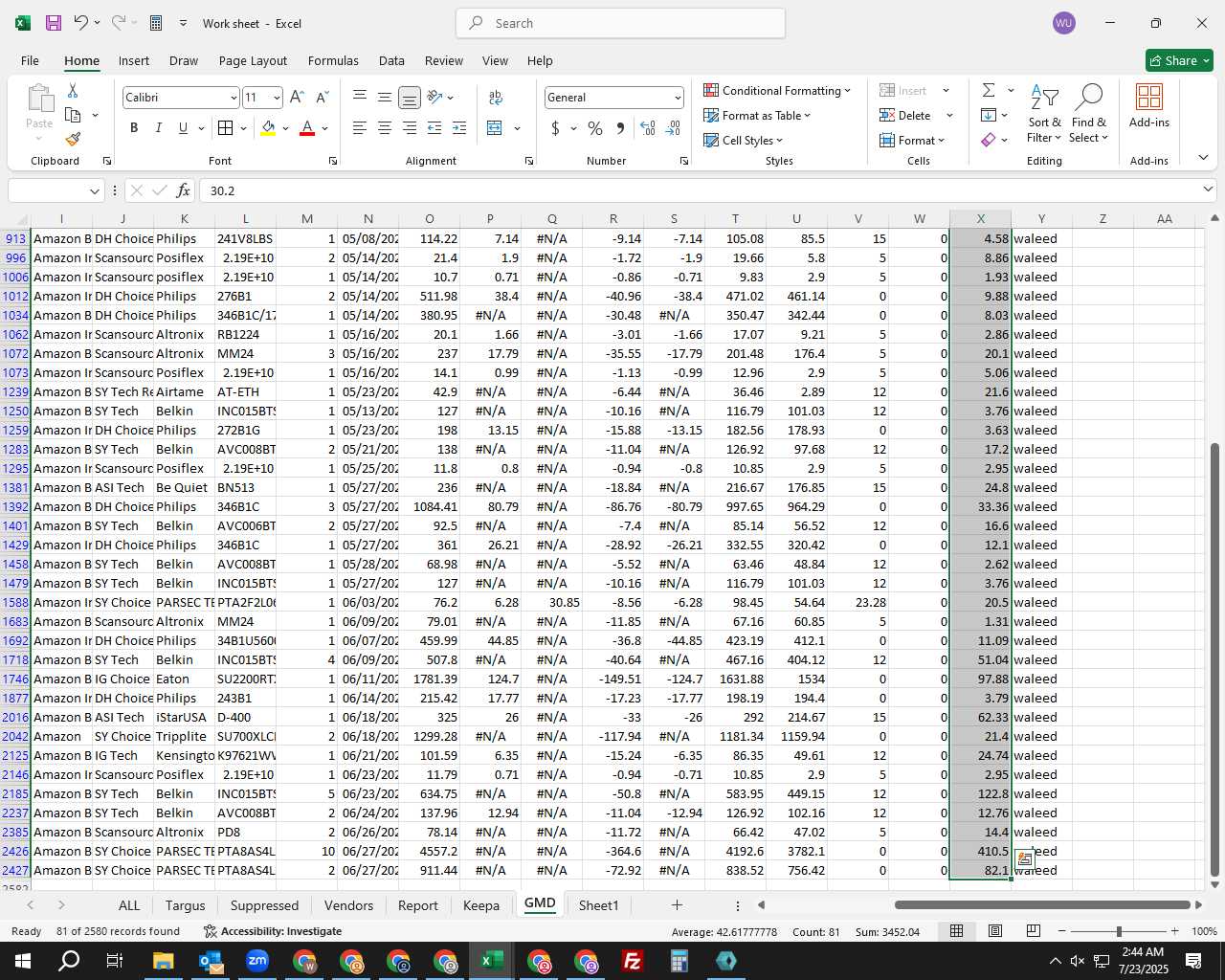Click the Search box in title bar
Viewport: 1225px width, 980px height.
click(x=620, y=23)
